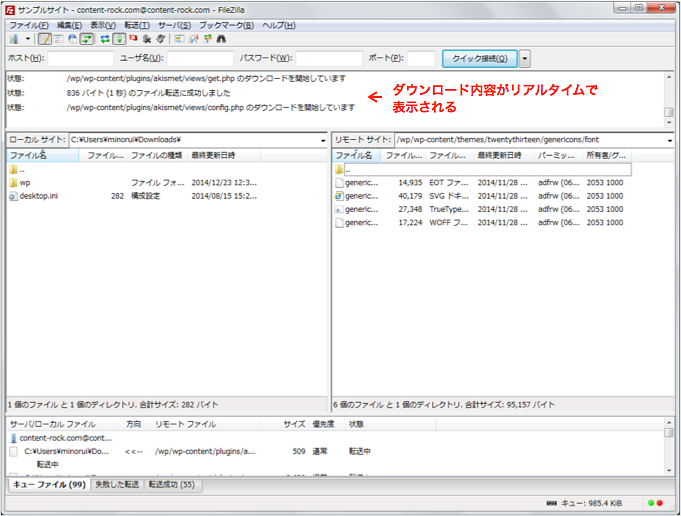
Task: Select the remote EOT font file row
Action: [479, 183]
